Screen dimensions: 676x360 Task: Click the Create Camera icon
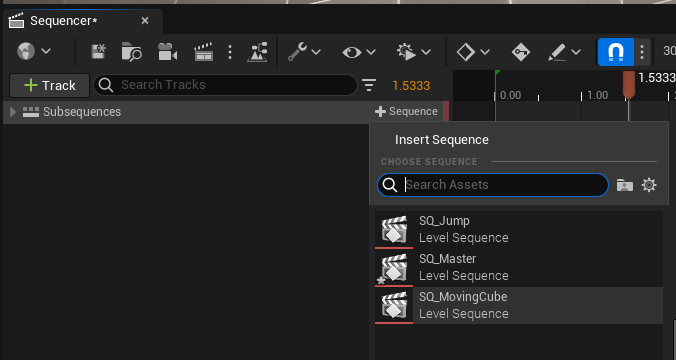coord(167,52)
